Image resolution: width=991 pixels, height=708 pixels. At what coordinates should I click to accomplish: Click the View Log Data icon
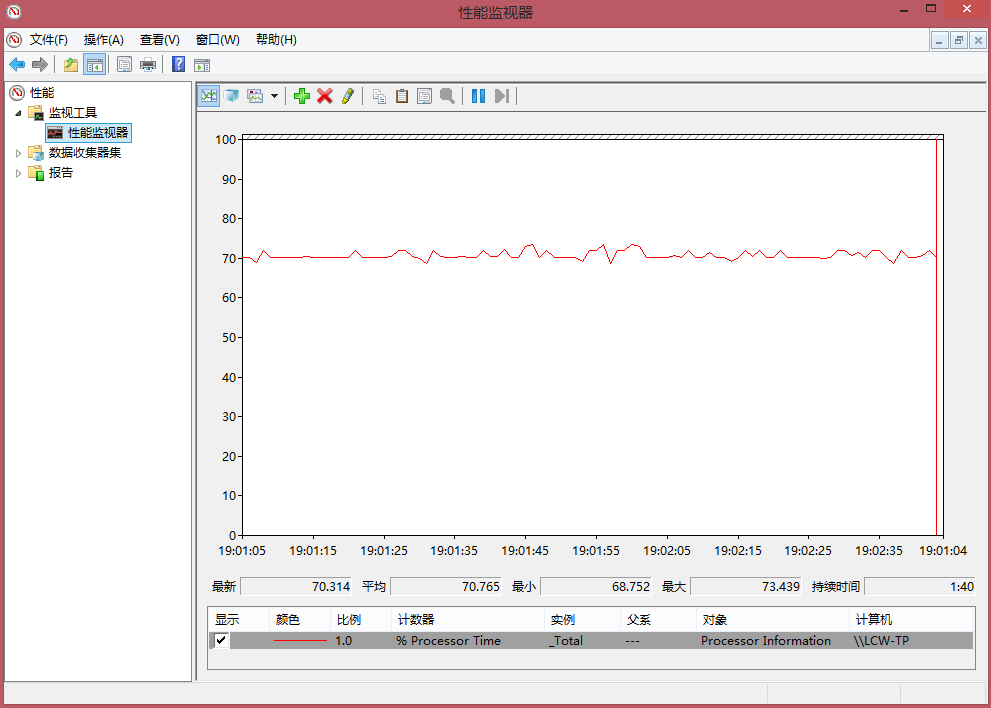point(232,96)
